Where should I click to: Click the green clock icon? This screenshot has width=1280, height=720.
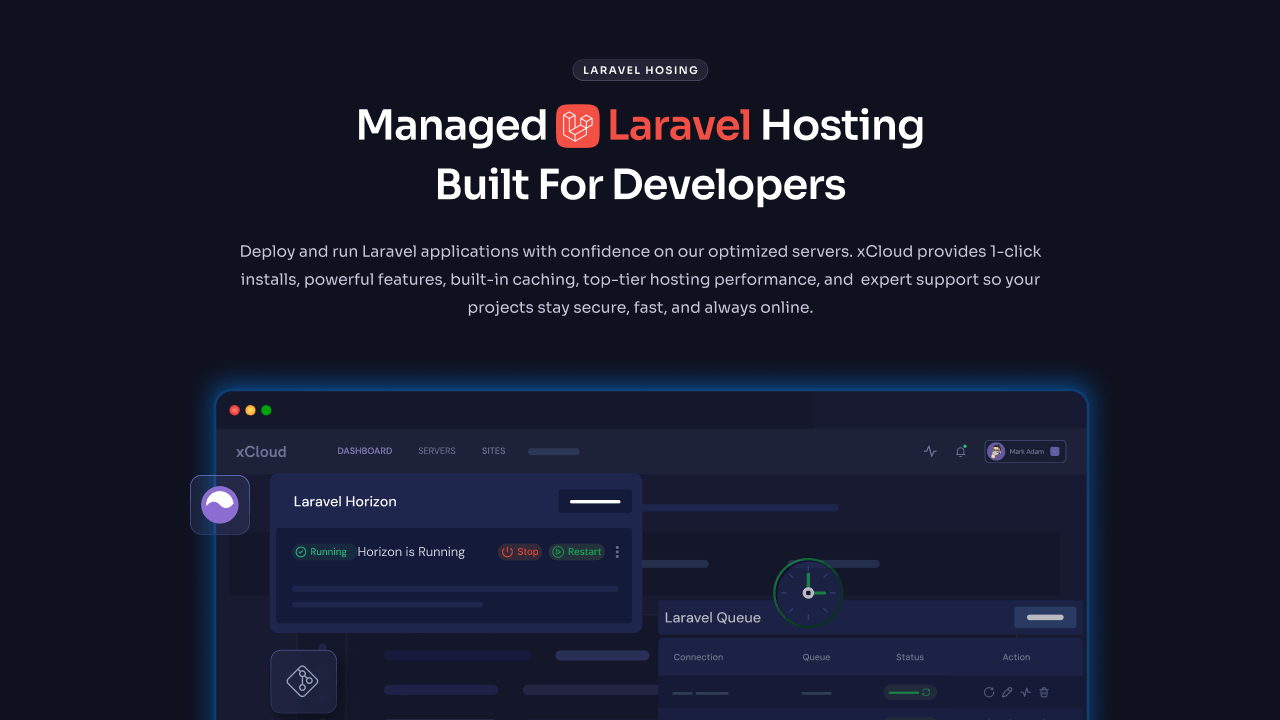pos(808,593)
